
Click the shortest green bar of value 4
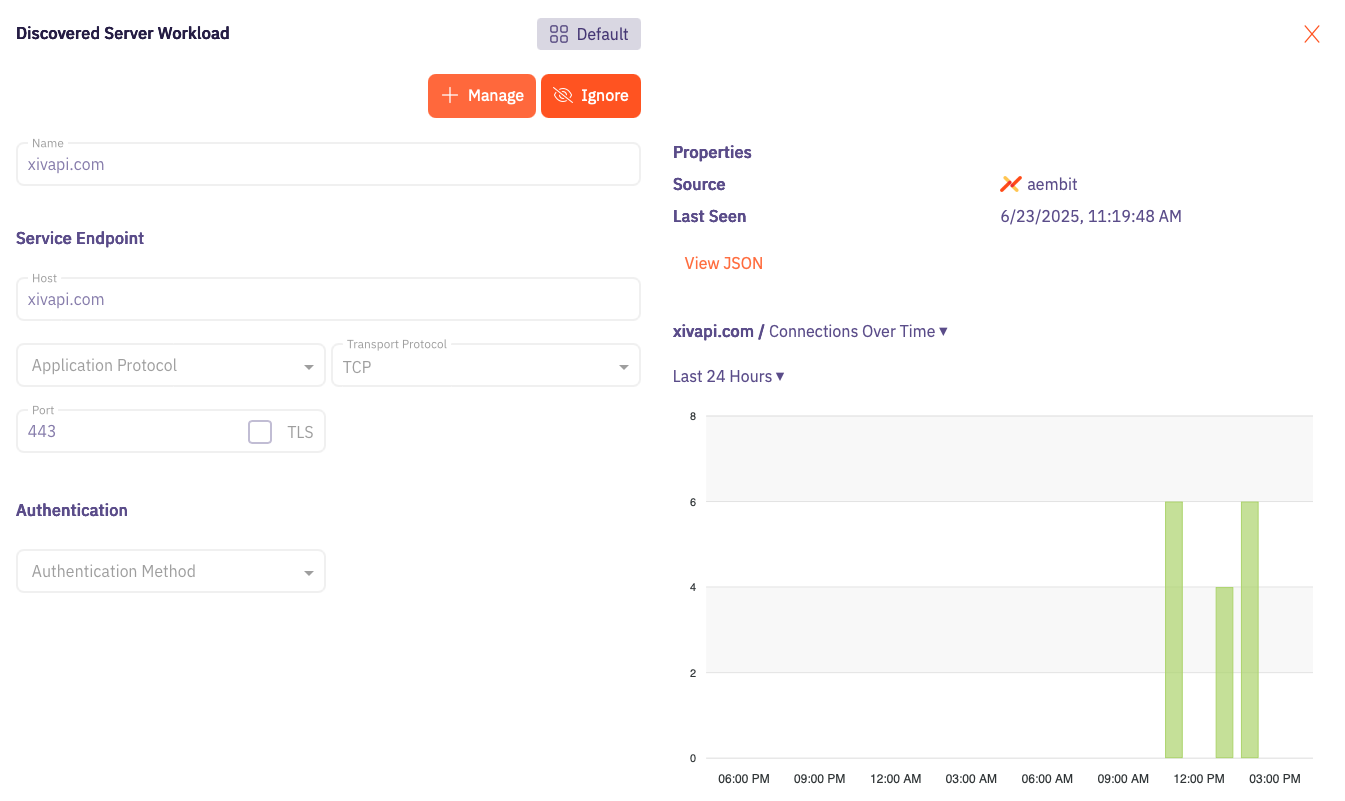click(1224, 673)
